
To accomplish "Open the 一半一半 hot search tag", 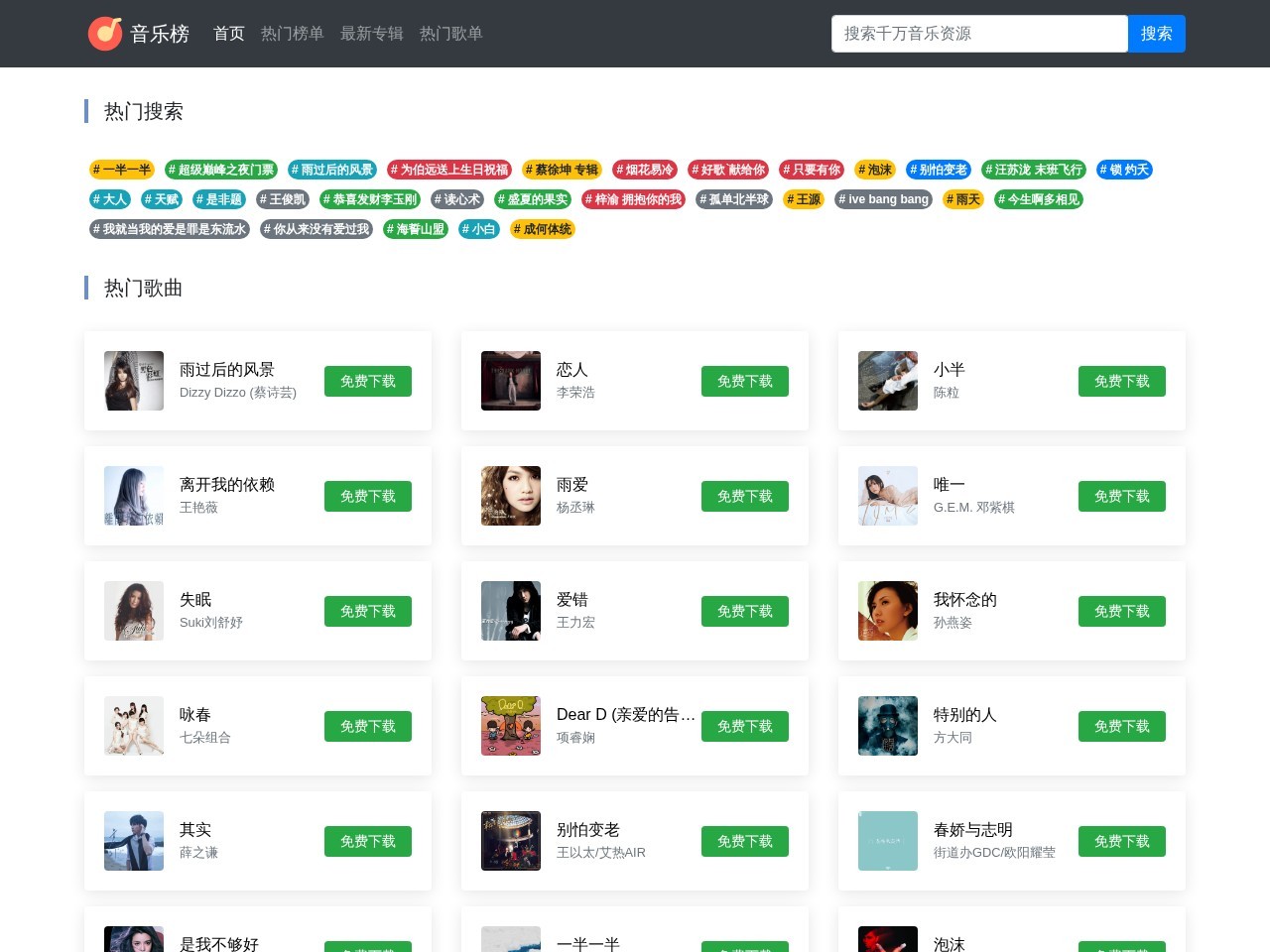I will coord(121,170).
